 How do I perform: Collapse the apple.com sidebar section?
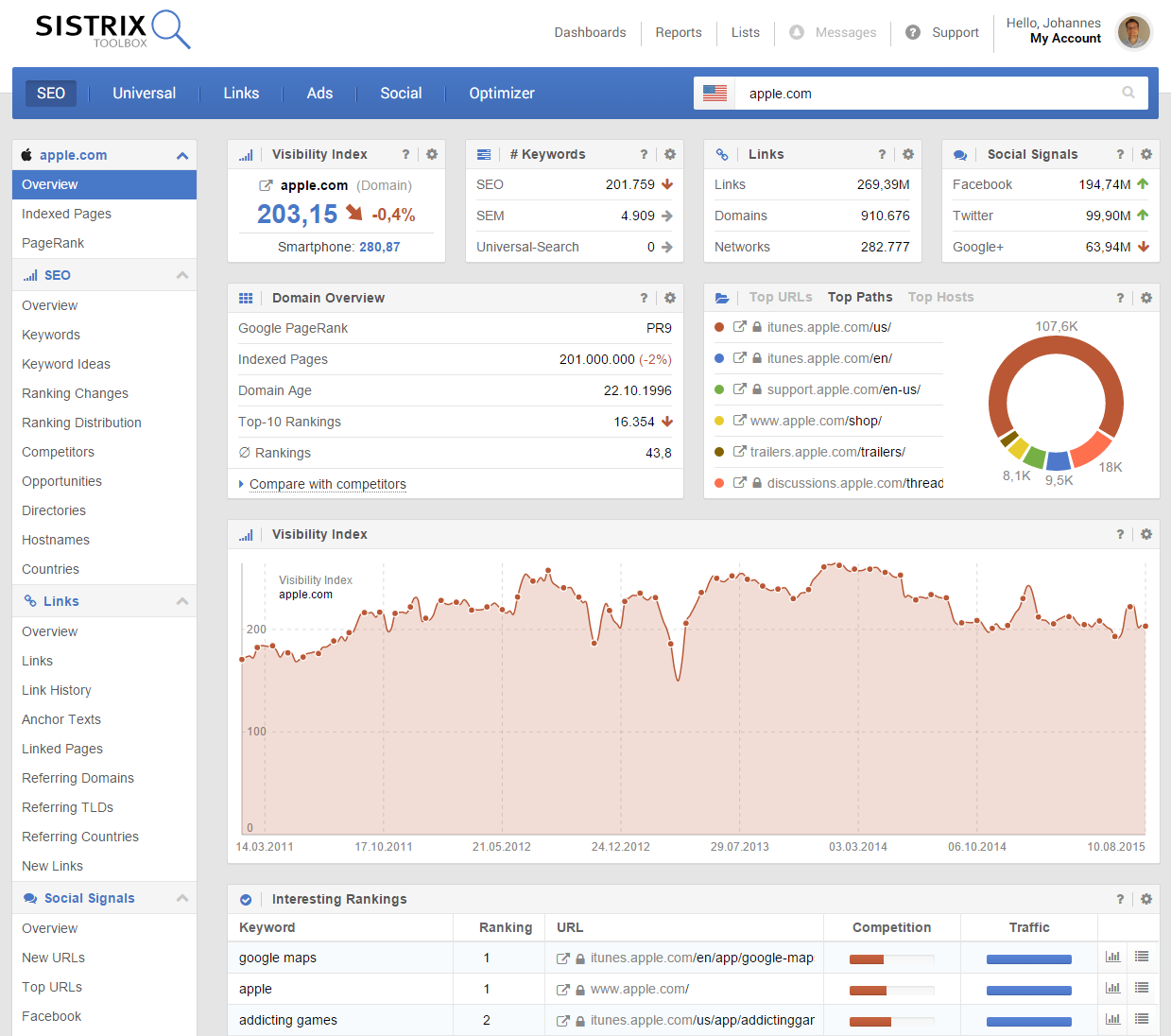182,156
